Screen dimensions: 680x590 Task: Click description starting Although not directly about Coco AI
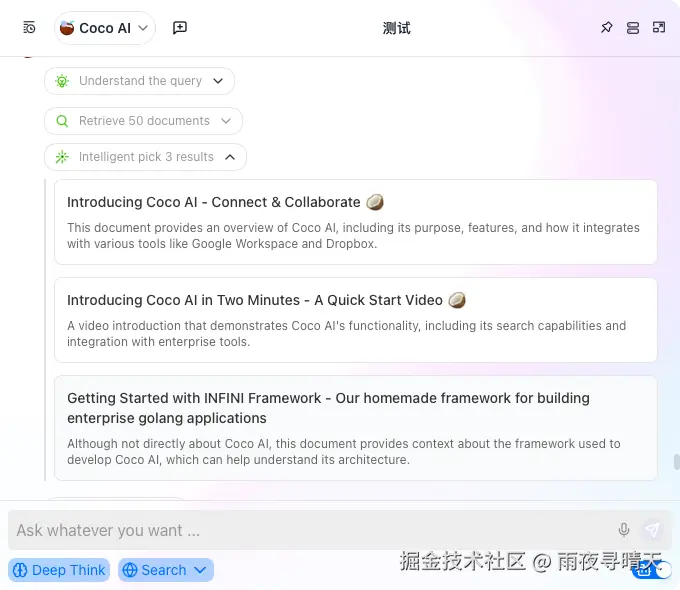(x=343, y=452)
